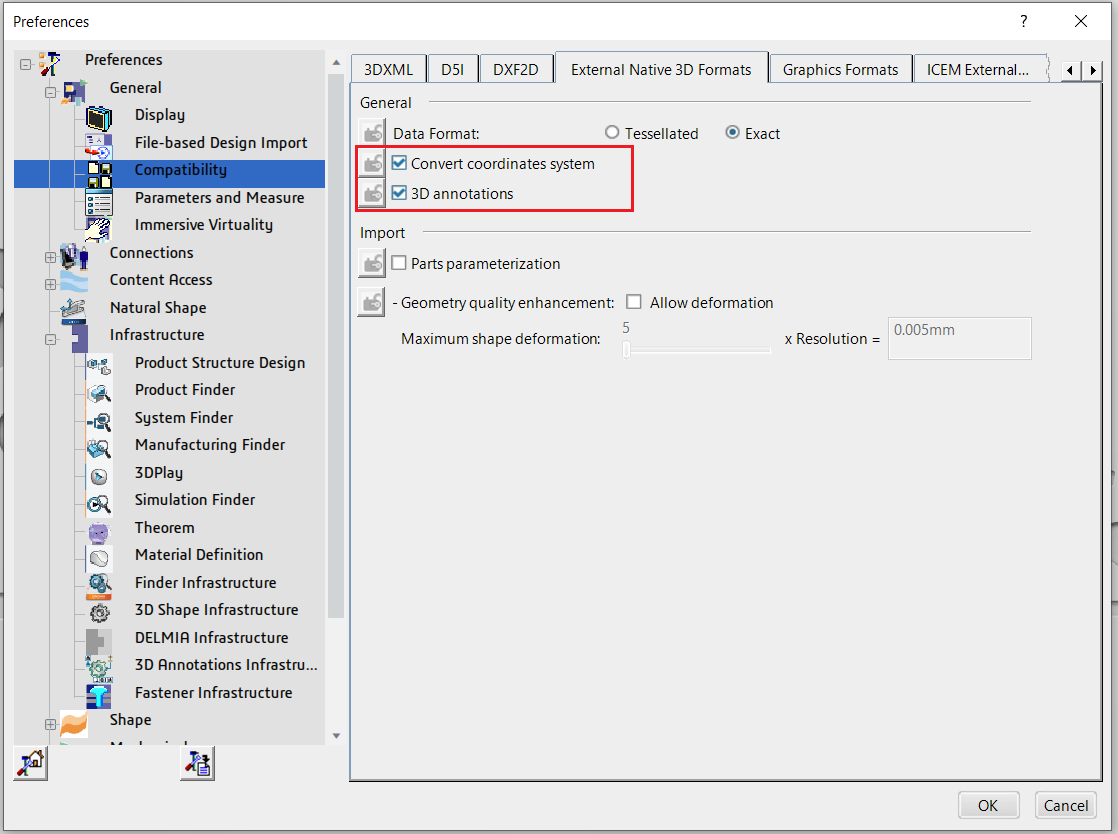Click the Manufacturing Finder icon
Screen dimensions: 1118x834
tap(99, 448)
